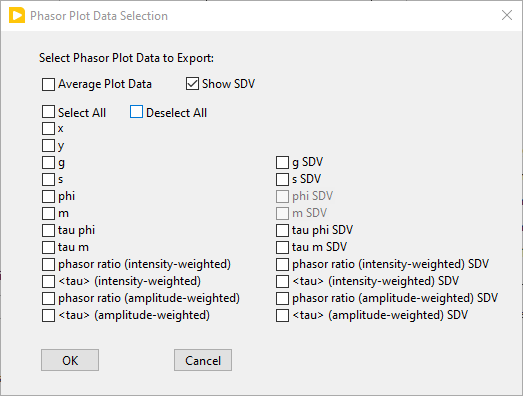
Task: Select the tau phi checkbox
Action: (48, 231)
